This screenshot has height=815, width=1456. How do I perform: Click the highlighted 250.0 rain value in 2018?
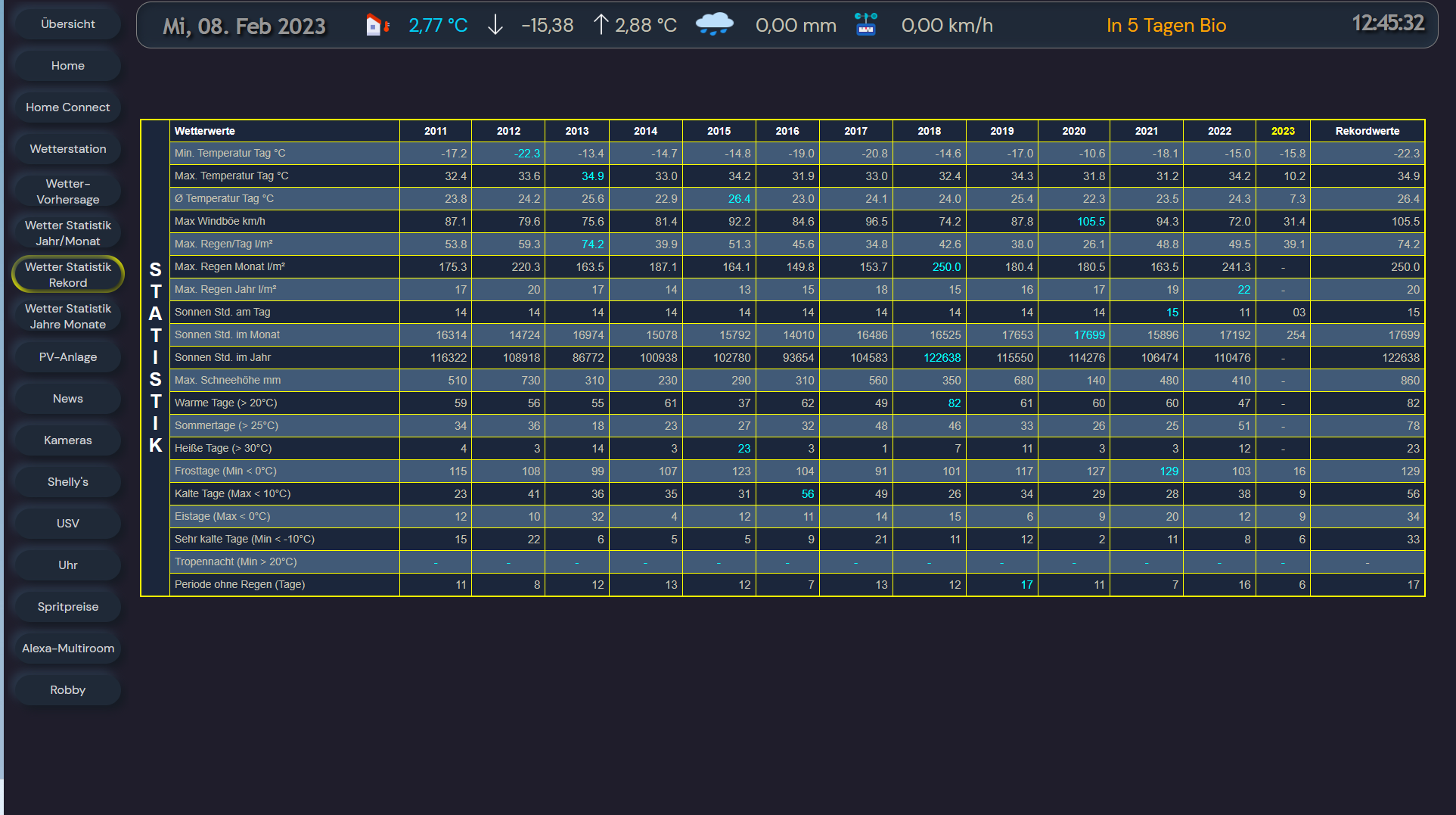click(x=946, y=266)
